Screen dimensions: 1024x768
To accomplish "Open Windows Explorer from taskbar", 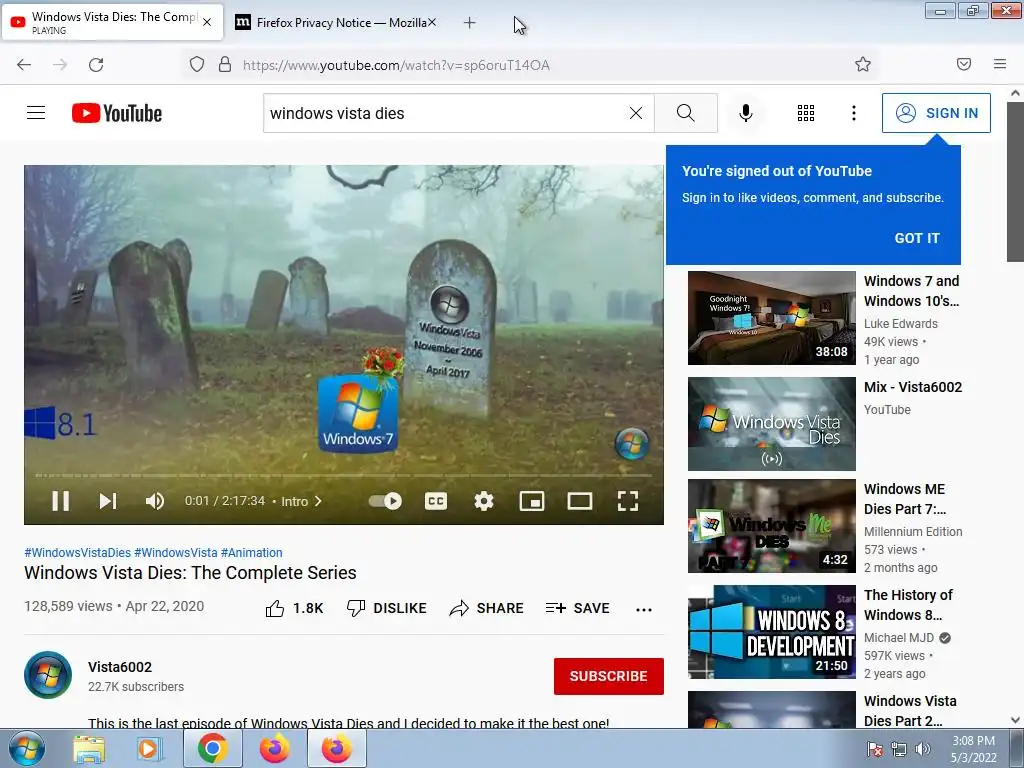I will pyautogui.click(x=89, y=749).
